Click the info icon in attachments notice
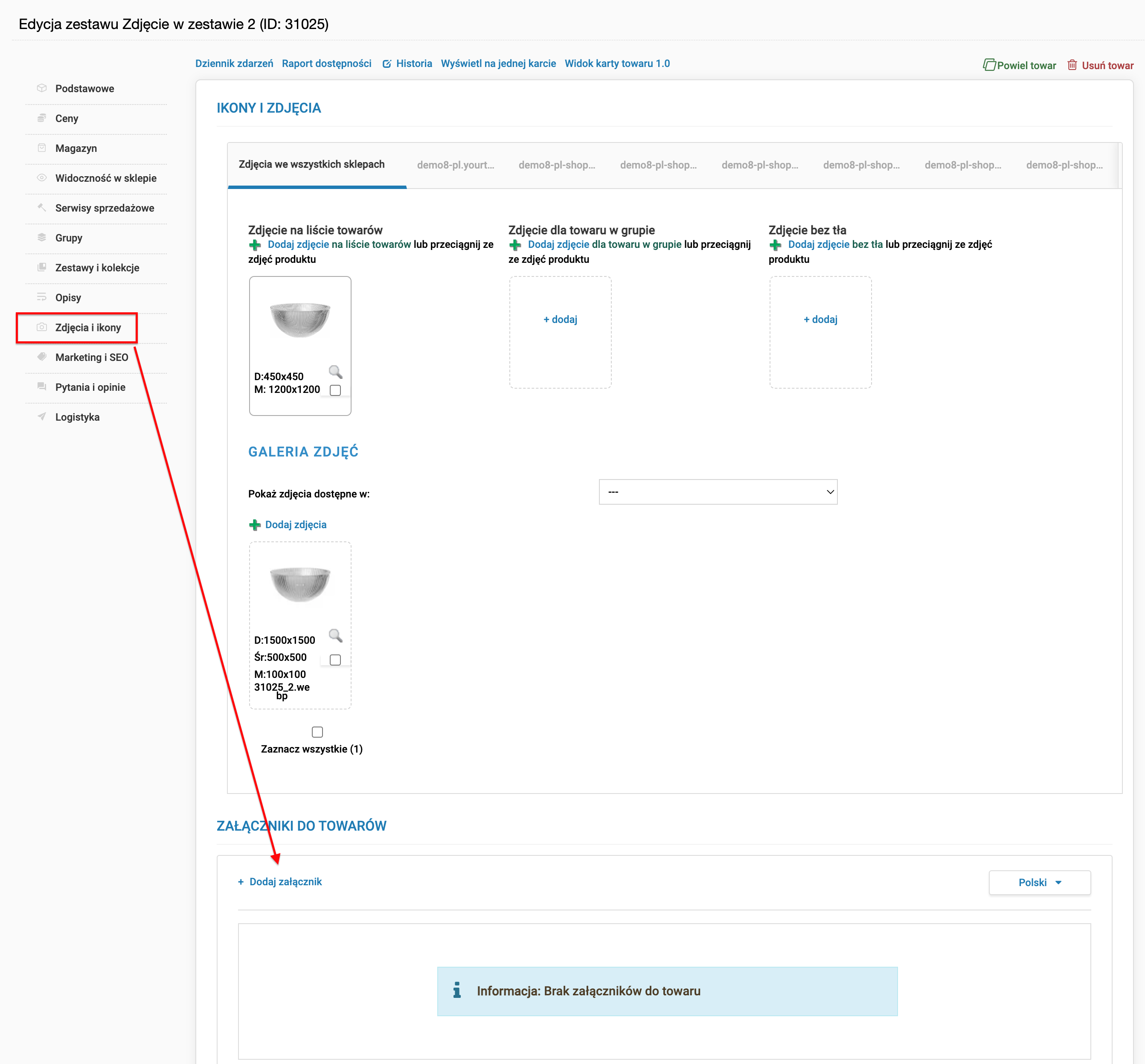The height and width of the screenshot is (1064, 1145). point(457,990)
